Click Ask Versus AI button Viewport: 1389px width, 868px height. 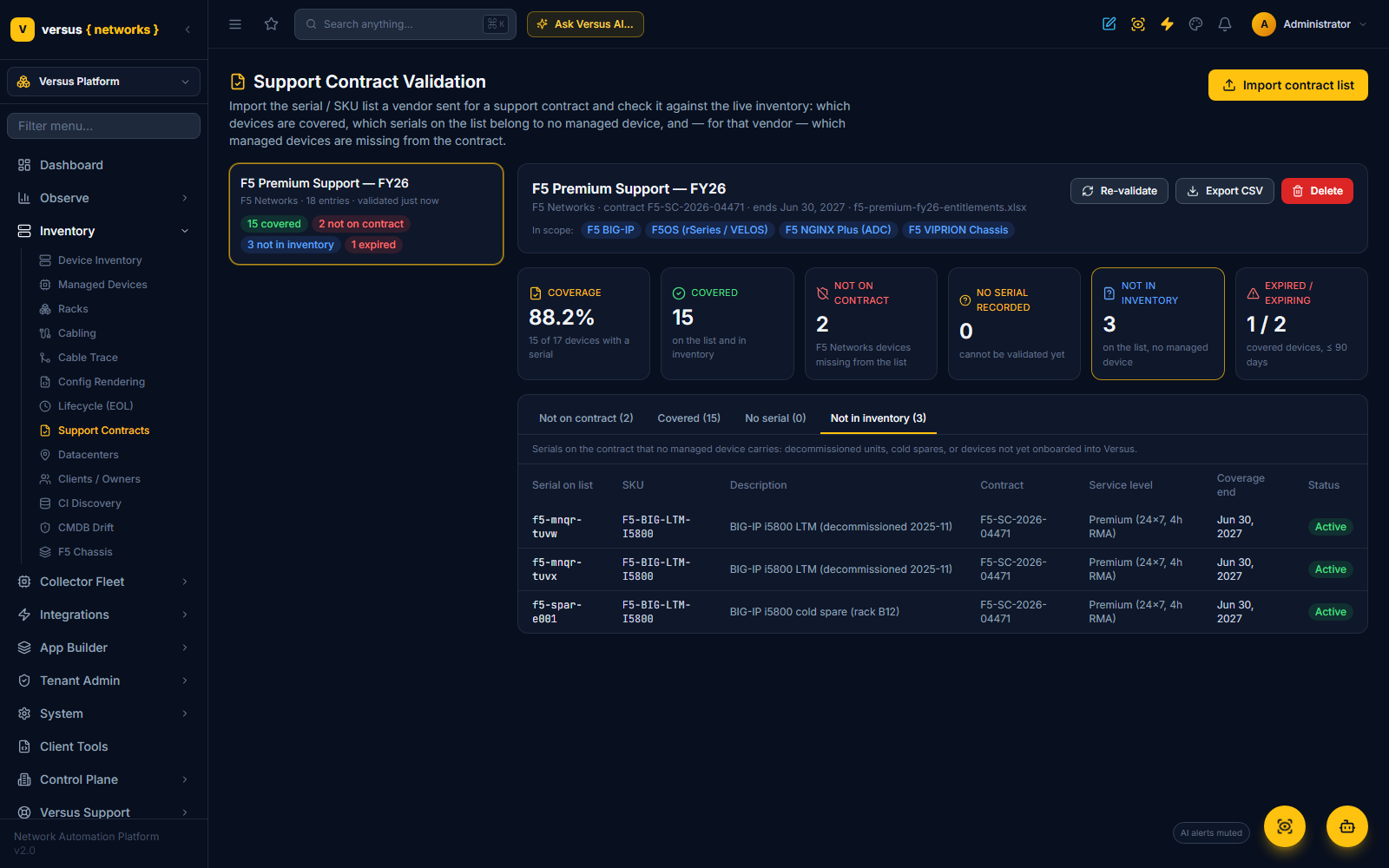(x=585, y=24)
